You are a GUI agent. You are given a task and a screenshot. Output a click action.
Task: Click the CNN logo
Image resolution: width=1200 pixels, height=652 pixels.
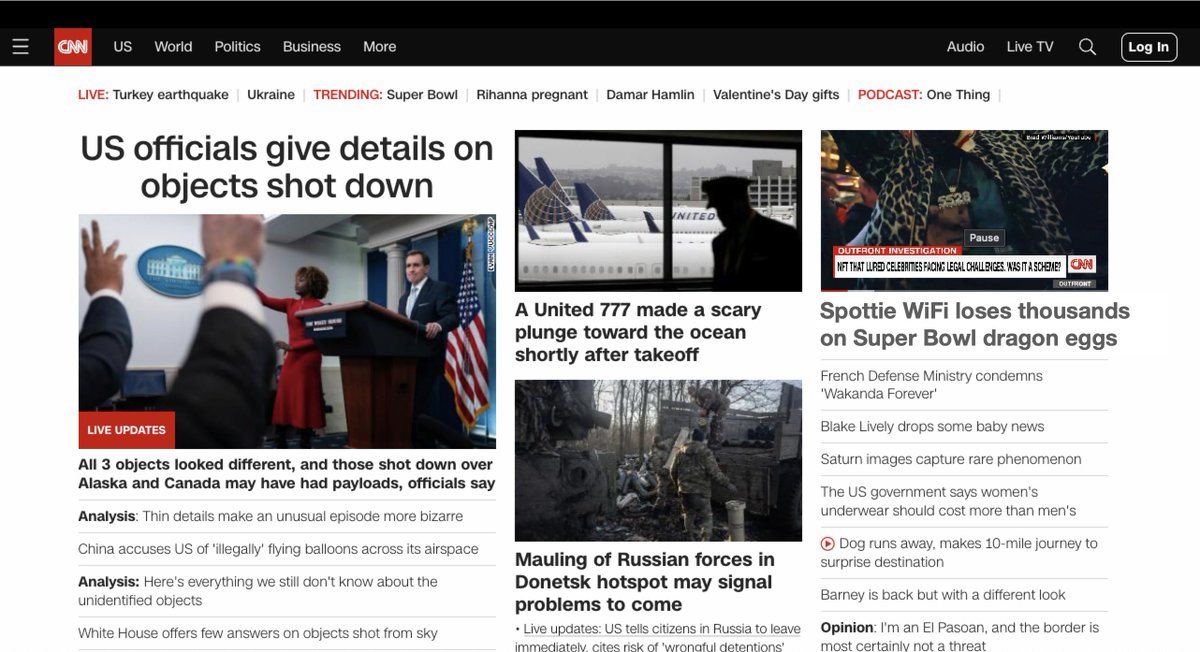click(x=73, y=47)
